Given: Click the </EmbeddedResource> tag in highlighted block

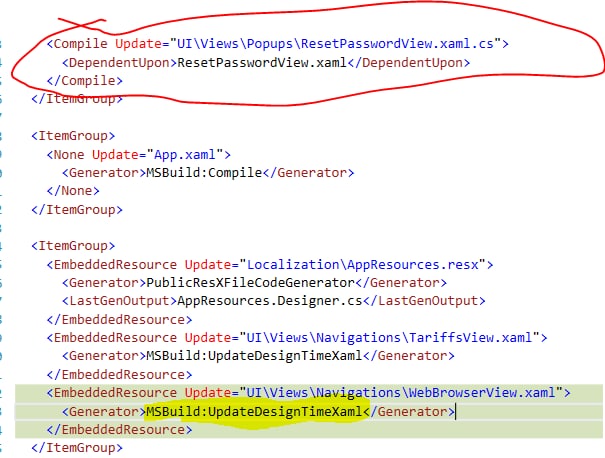Looking at the screenshot, I should (119, 429).
